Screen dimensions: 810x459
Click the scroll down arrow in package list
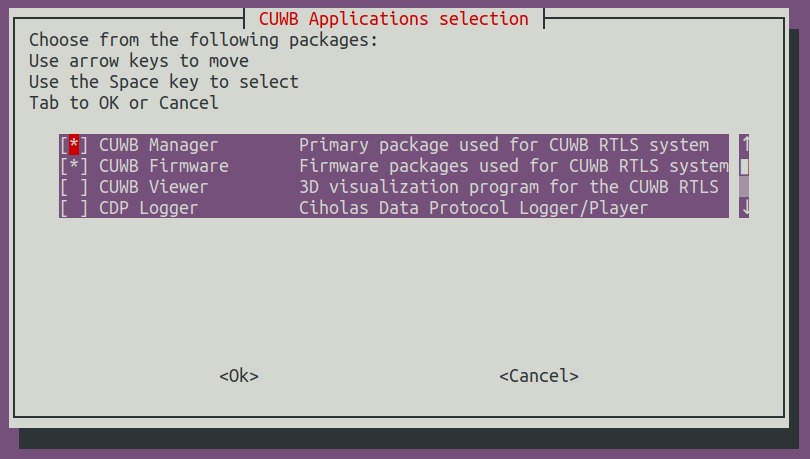point(744,208)
